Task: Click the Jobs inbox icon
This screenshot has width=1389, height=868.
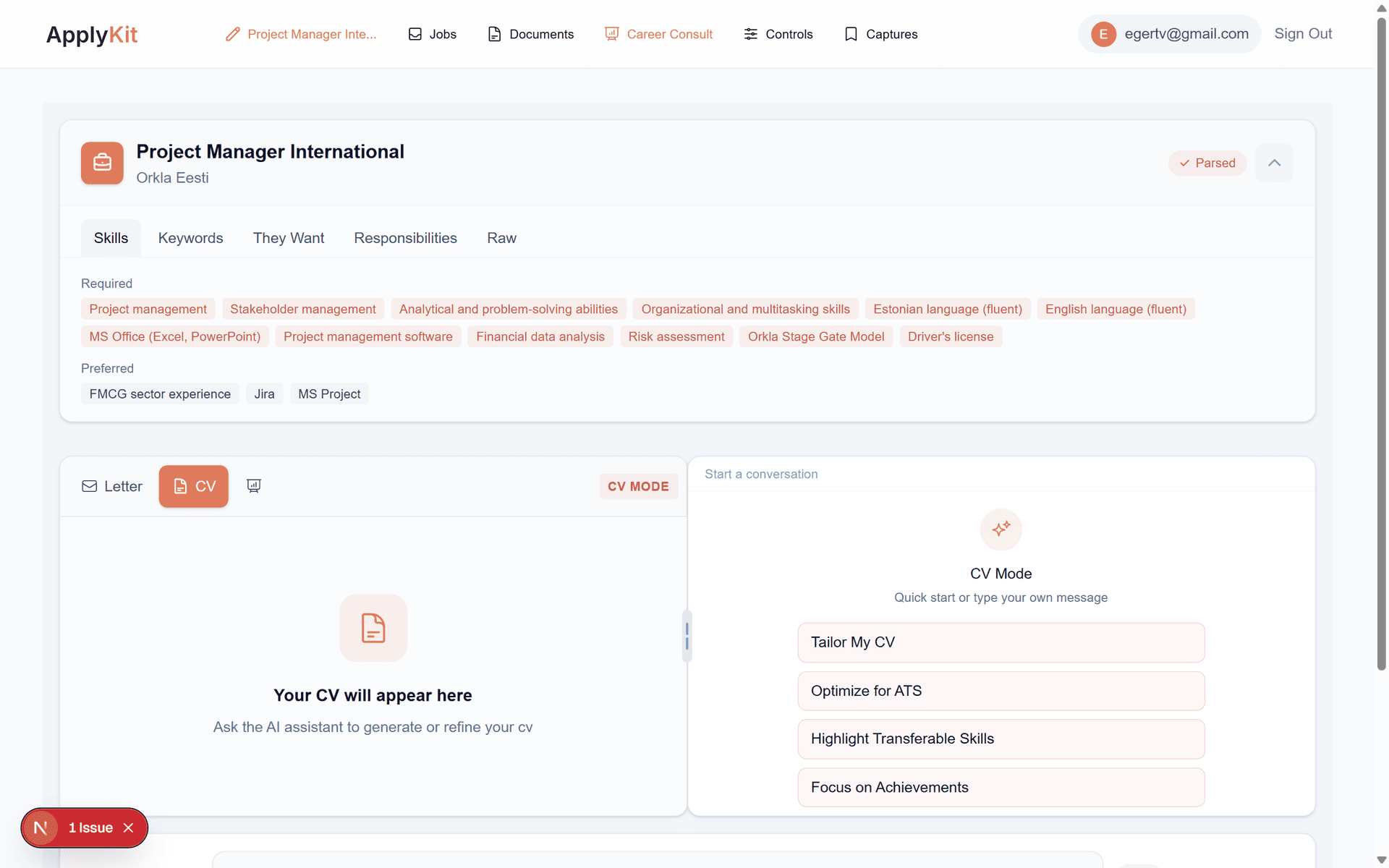Action: click(x=415, y=34)
